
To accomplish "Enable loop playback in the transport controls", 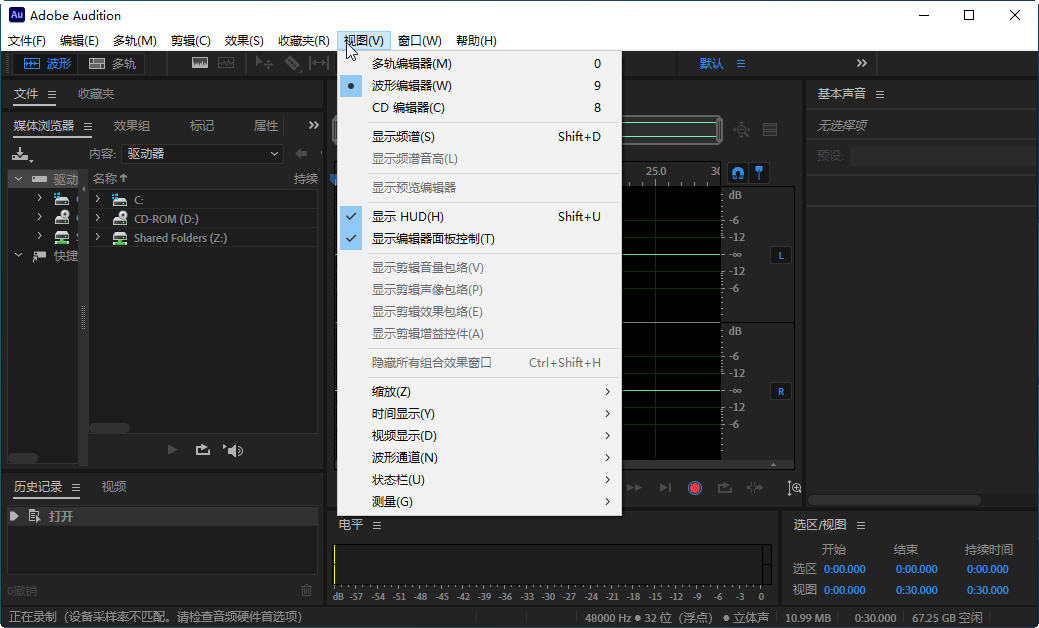I will point(723,488).
